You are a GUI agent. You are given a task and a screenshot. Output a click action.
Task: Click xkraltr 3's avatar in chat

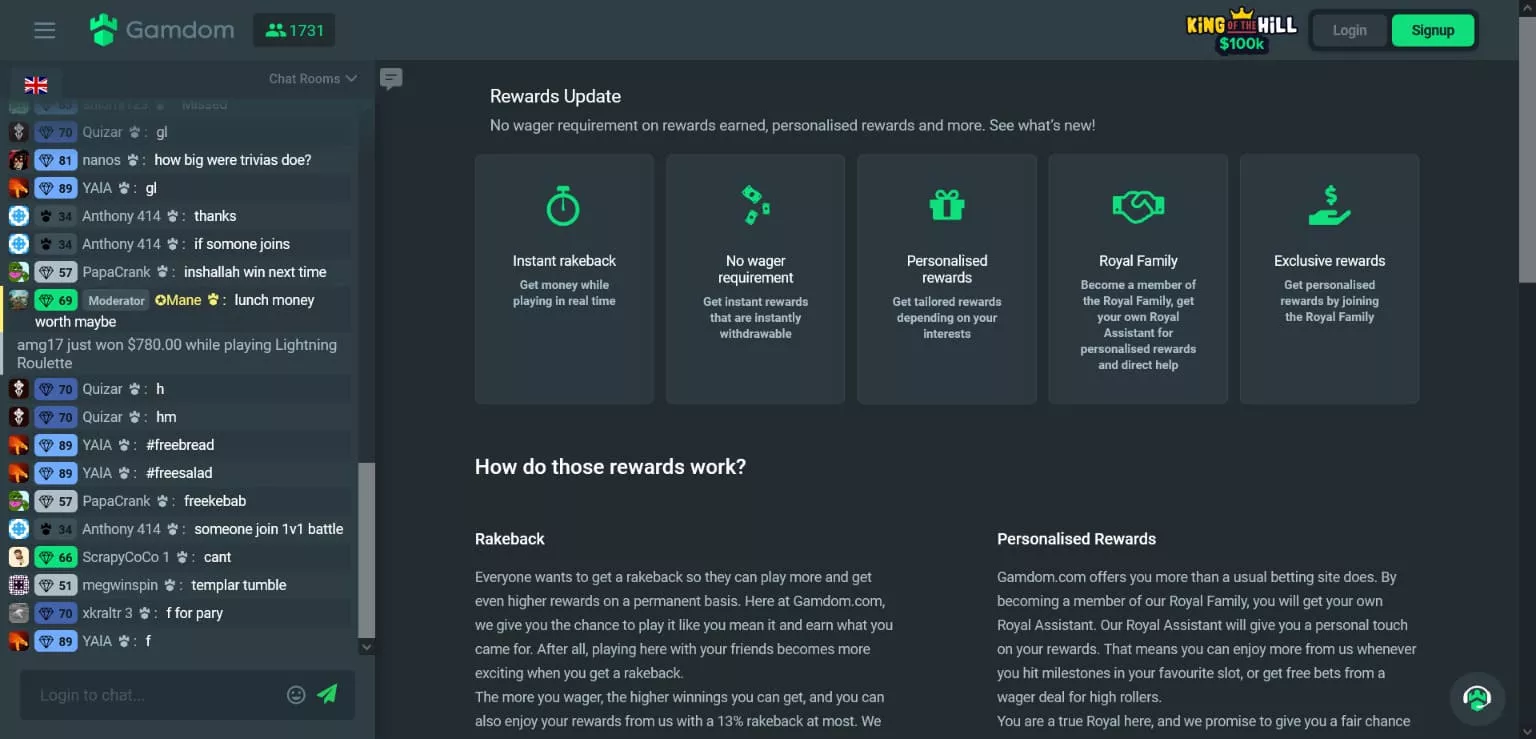18,613
